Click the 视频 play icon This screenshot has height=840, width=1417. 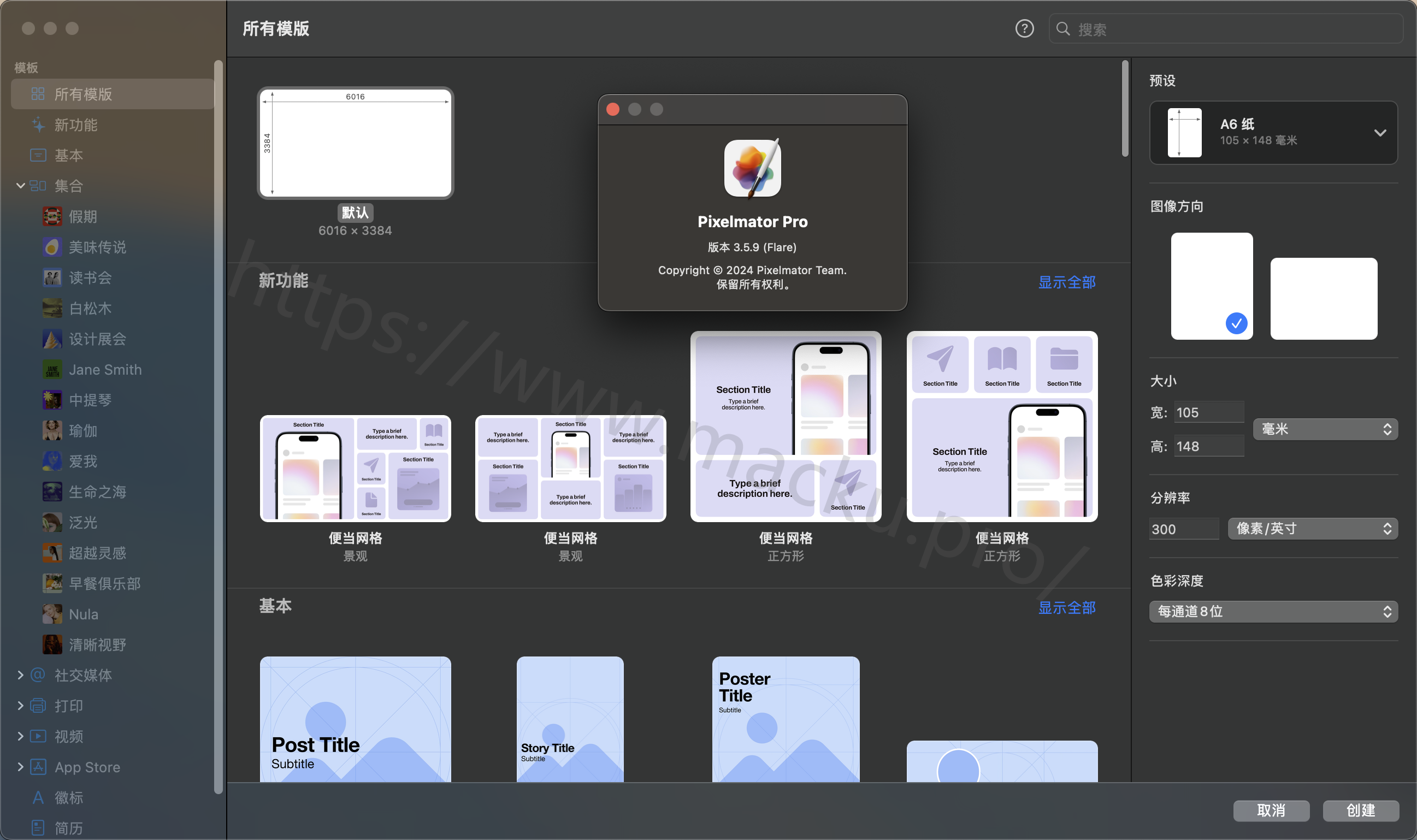click(x=38, y=736)
